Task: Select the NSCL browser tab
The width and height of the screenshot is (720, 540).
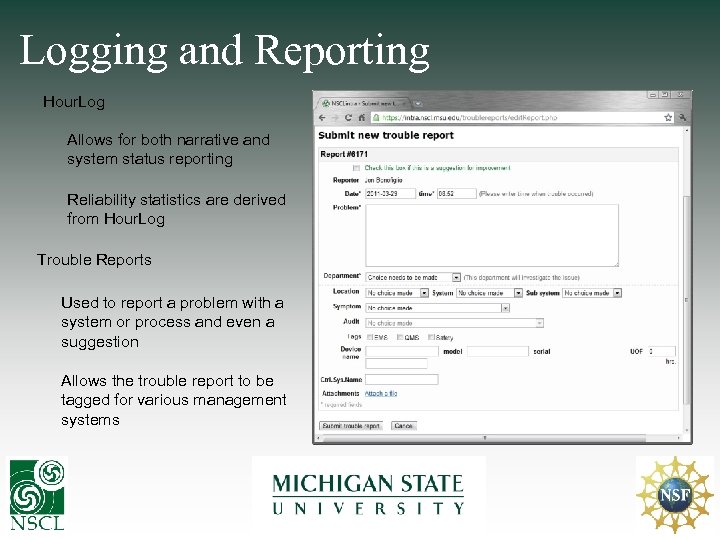Action: coord(364,103)
